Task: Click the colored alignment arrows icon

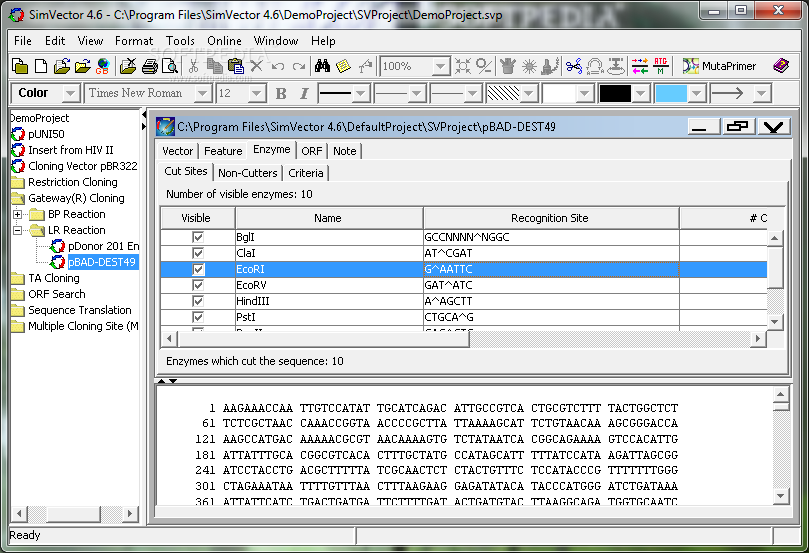Action: pyautogui.click(x=640, y=66)
